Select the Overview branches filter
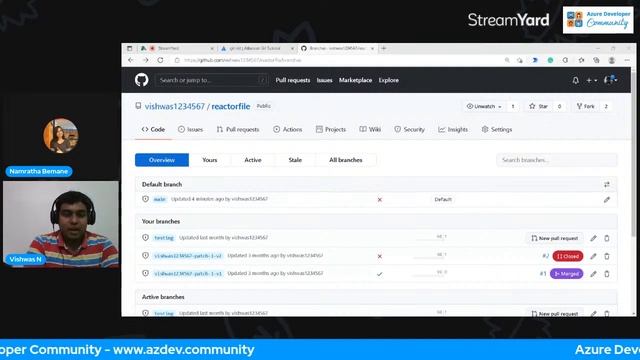The height and width of the screenshot is (360, 640). point(162,160)
